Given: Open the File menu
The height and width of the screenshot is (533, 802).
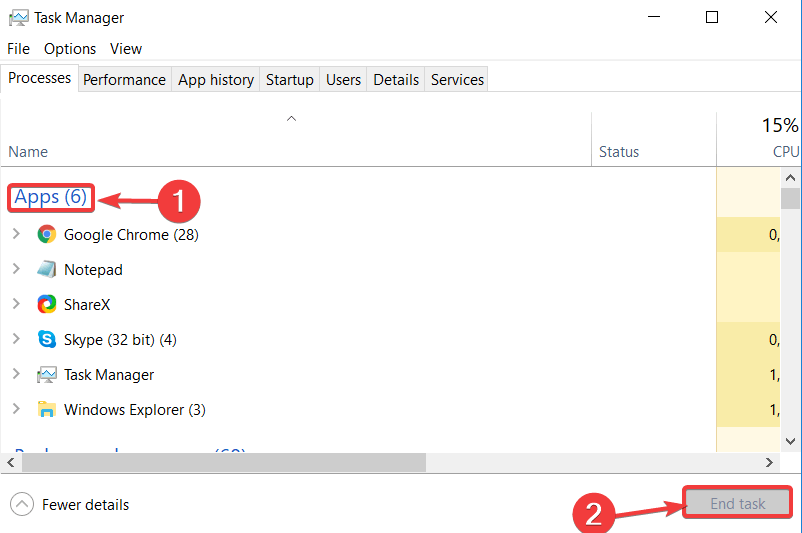Looking at the screenshot, I should coord(18,49).
